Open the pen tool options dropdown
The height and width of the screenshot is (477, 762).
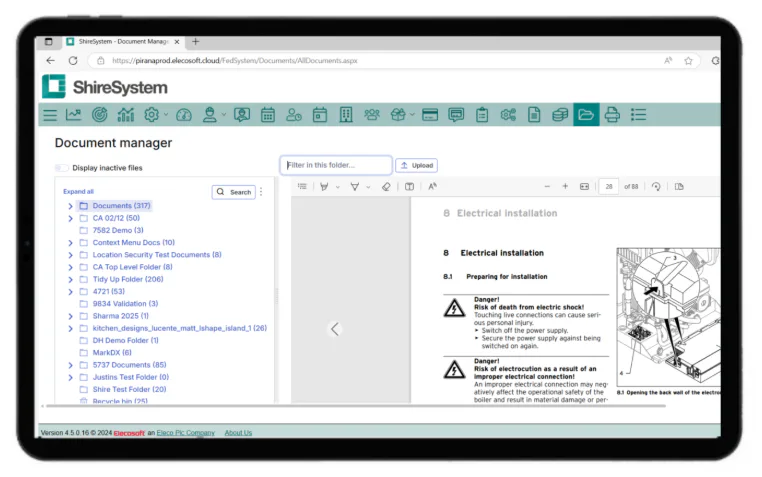coord(368,187)
